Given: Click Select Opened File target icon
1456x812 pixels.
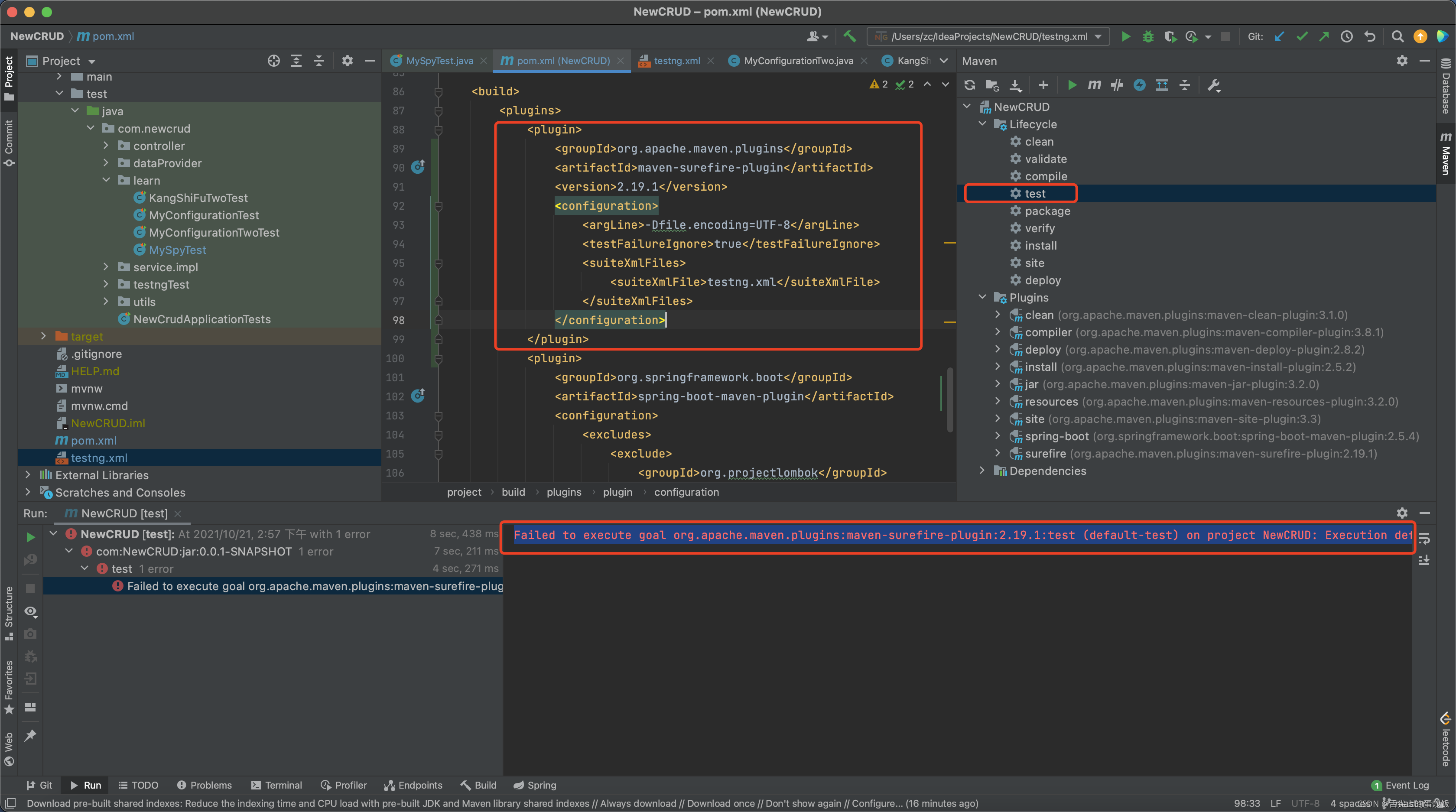Looking at the screenshot, I should tap(273, 61).
